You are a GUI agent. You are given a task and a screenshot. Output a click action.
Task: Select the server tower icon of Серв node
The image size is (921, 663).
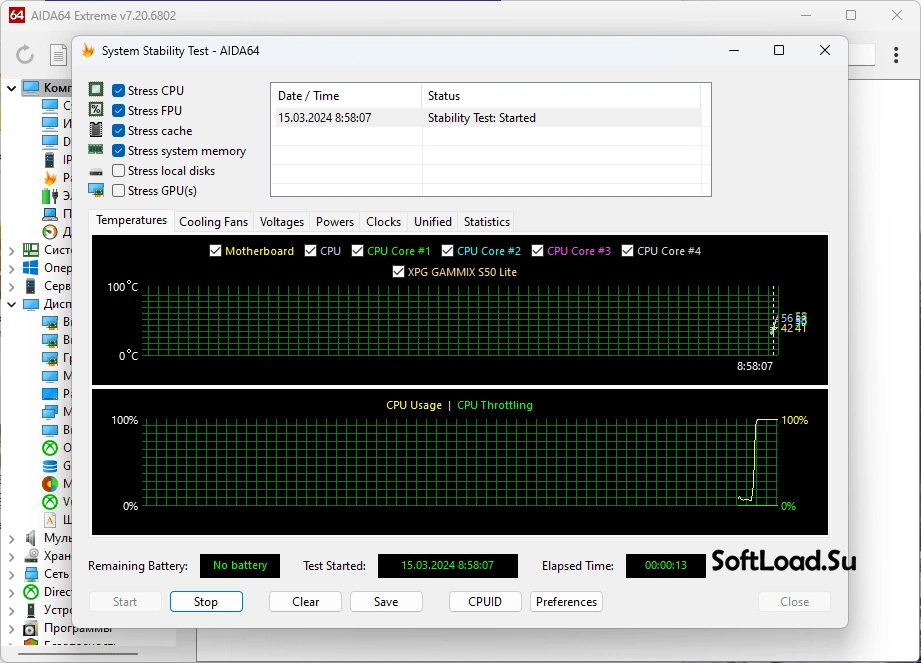(31, 286)
